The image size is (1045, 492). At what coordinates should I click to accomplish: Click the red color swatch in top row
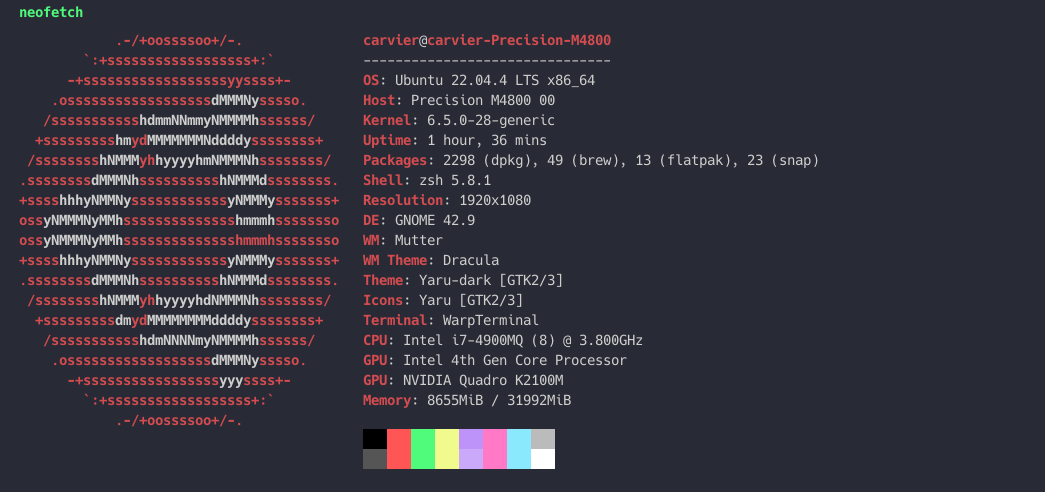coord(399,439)
